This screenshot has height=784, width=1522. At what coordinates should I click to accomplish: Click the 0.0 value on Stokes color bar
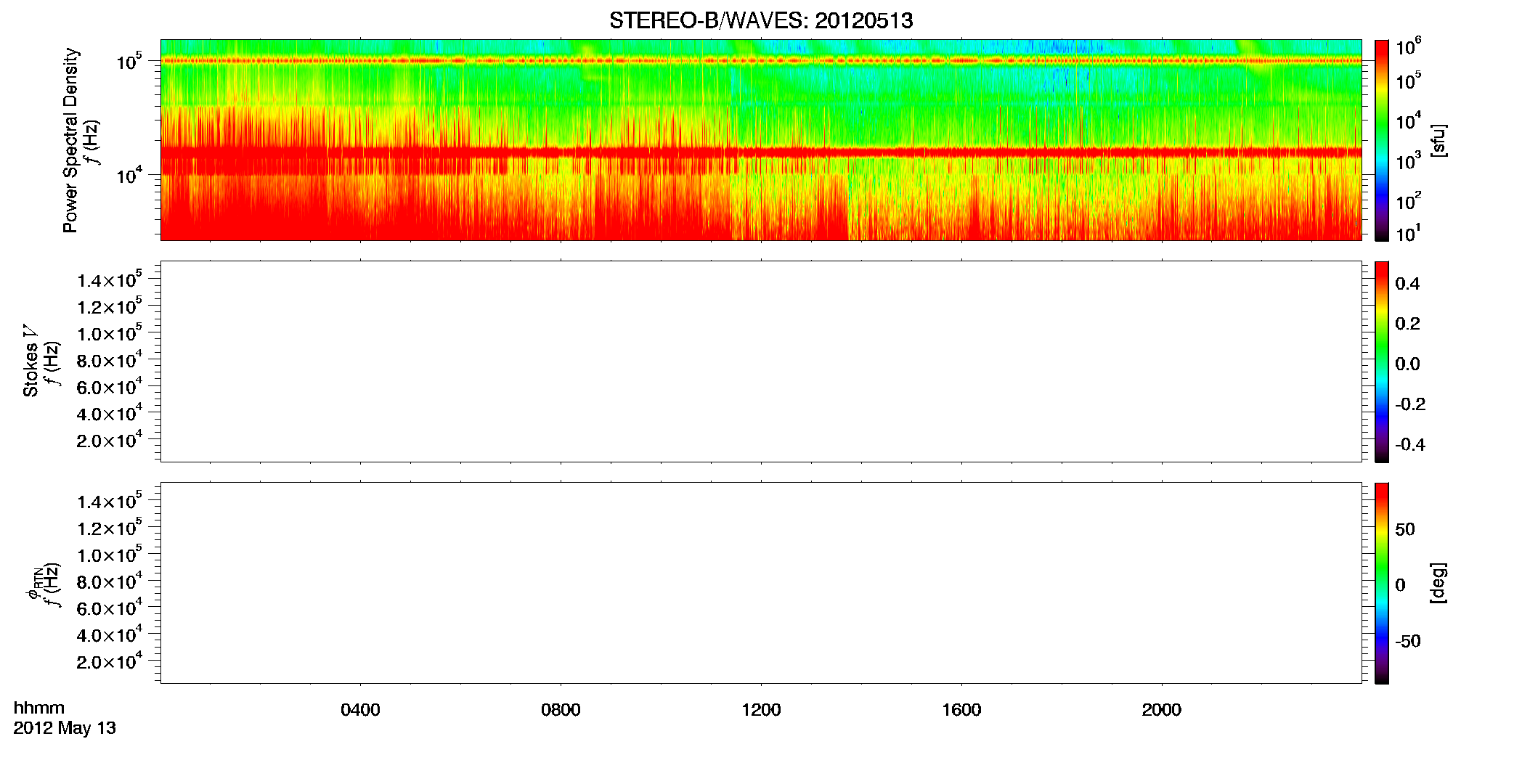pyautogui.click(x=1407, y=364)
